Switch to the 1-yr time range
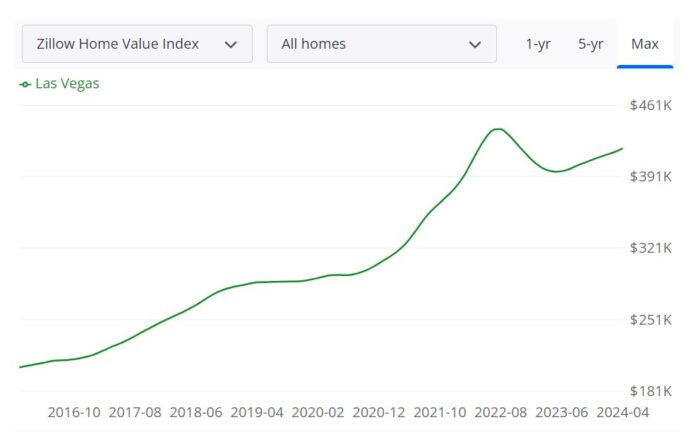Screen dimensions: 696x432 [x=538, y=44]
